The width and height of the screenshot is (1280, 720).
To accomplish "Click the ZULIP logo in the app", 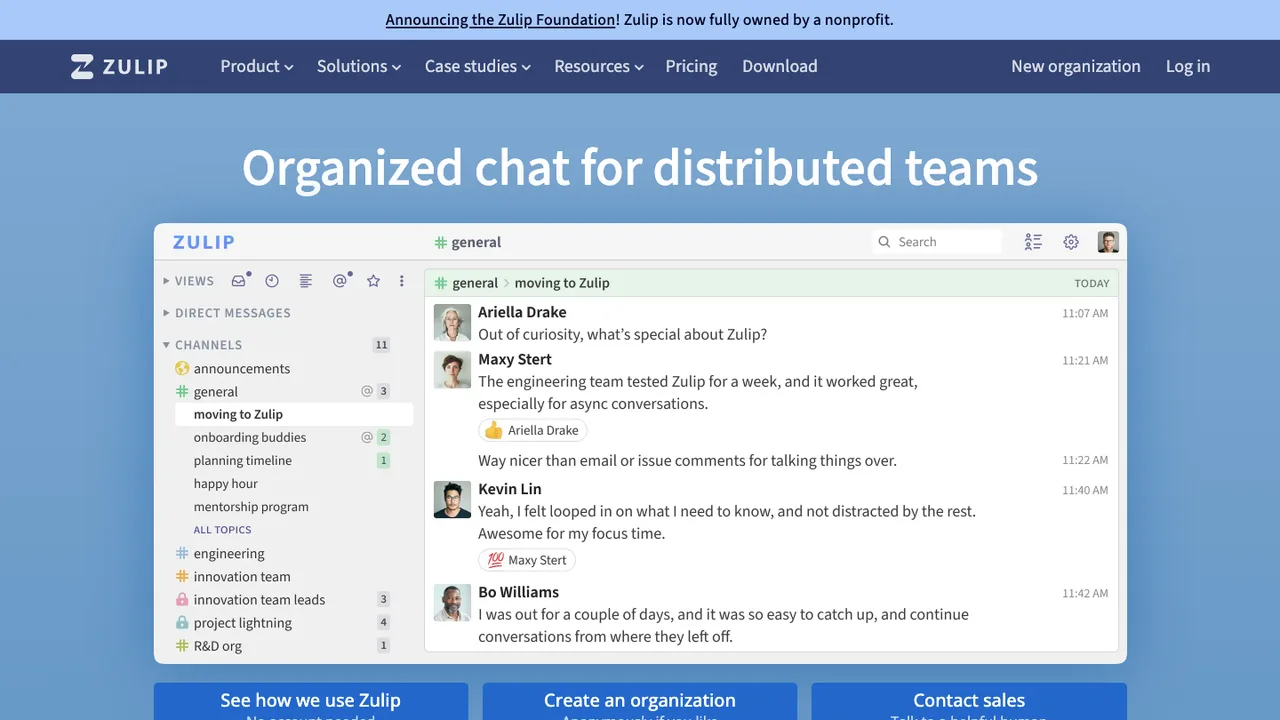I will tap(204, 242).
